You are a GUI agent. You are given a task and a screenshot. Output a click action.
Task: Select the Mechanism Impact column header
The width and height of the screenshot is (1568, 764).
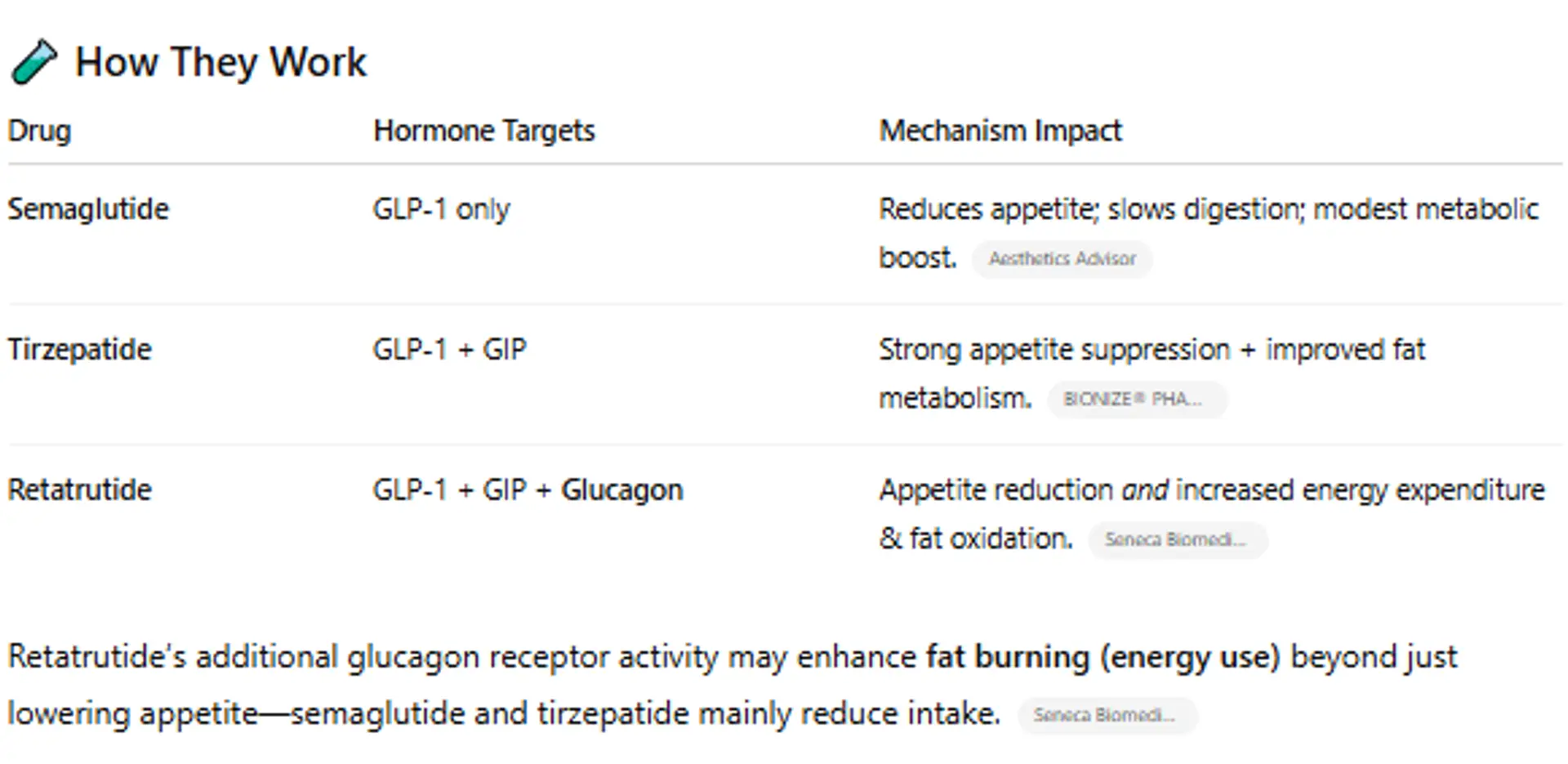click(x=1000, y=131)
